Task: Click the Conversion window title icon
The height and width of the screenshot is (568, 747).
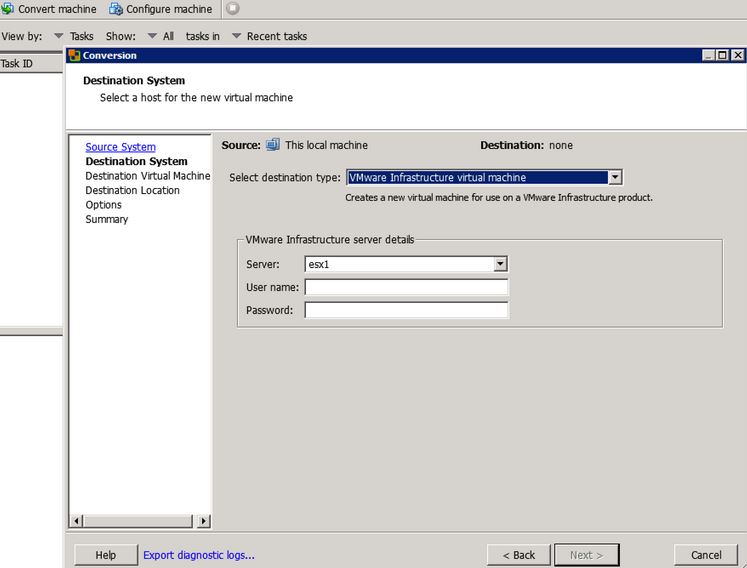Action: (74, 55)
